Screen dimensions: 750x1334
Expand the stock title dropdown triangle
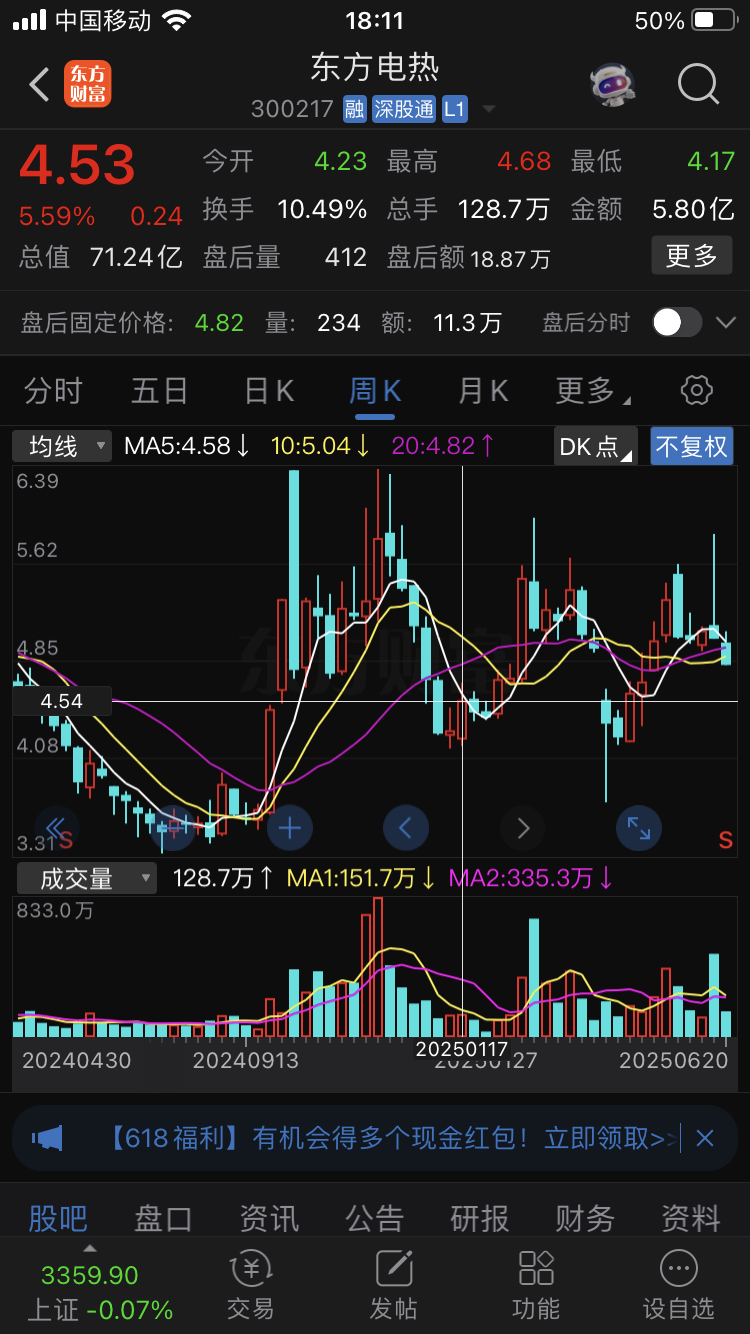pyautogui.click(x=489, y=109)
